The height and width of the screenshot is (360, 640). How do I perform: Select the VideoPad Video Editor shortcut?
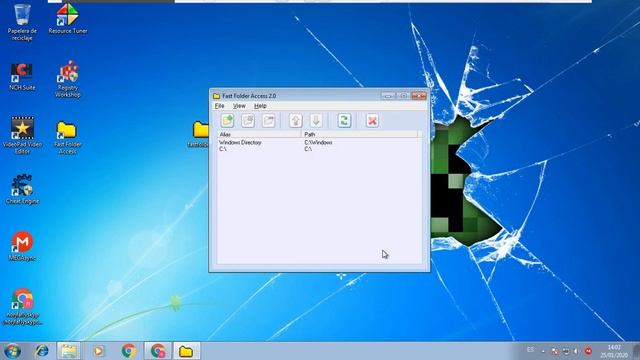tap(22, 136)
